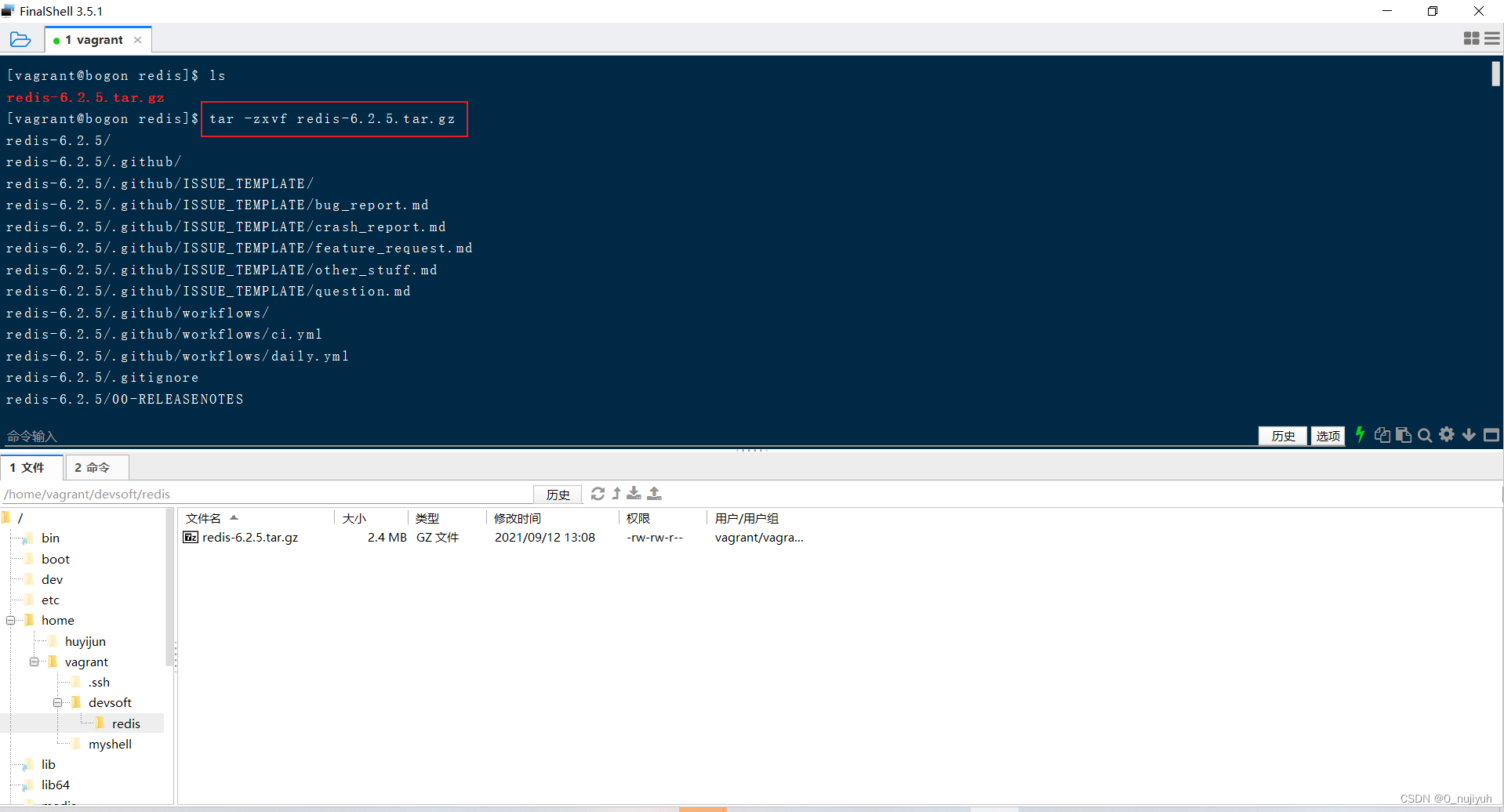This screenshot has width=1504, height=812.
Task: Close the vagrant session tab
Action: click(x=138, y=40)
